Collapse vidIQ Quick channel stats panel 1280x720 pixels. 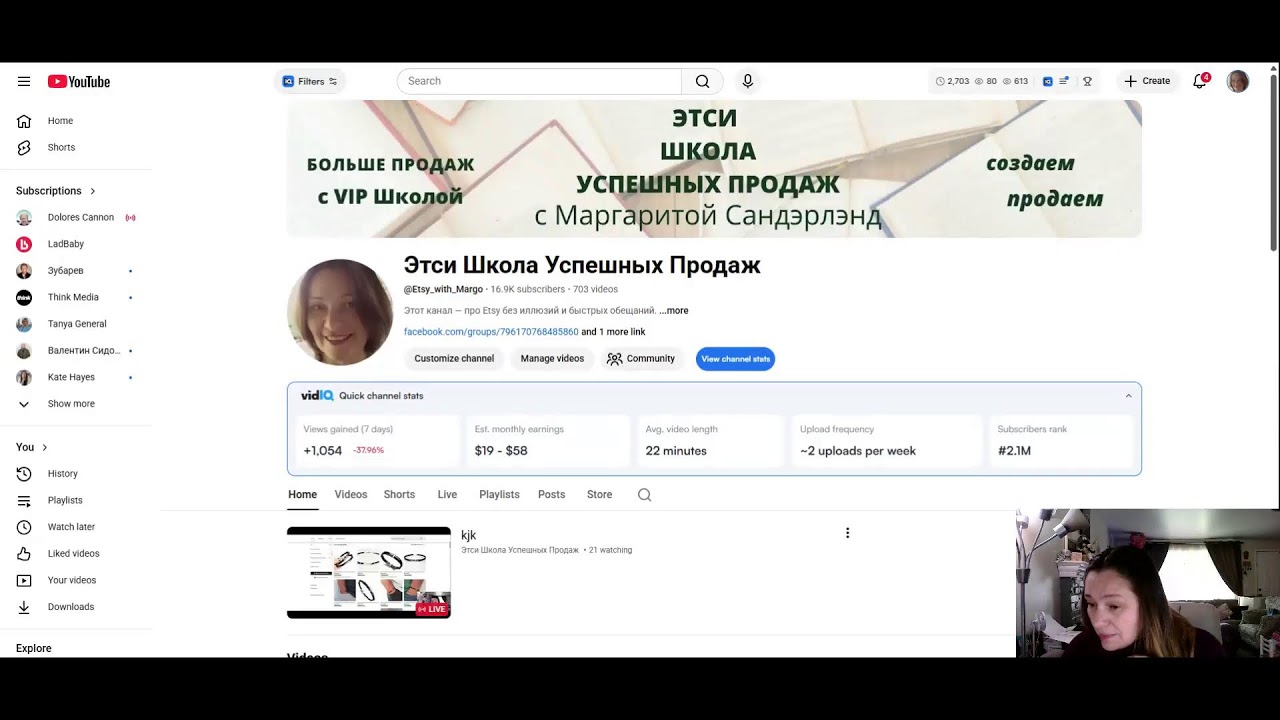(x=1128, y=396)
